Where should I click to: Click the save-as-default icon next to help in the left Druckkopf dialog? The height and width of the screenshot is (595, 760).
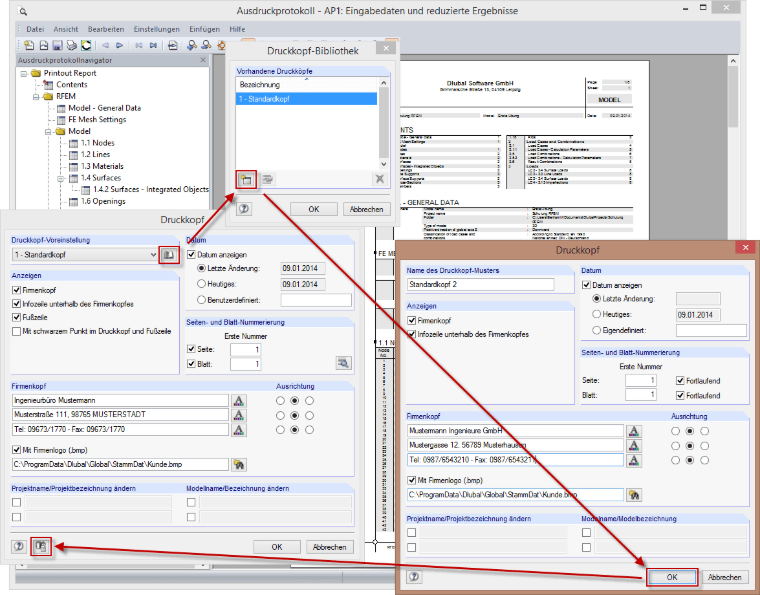41,547
